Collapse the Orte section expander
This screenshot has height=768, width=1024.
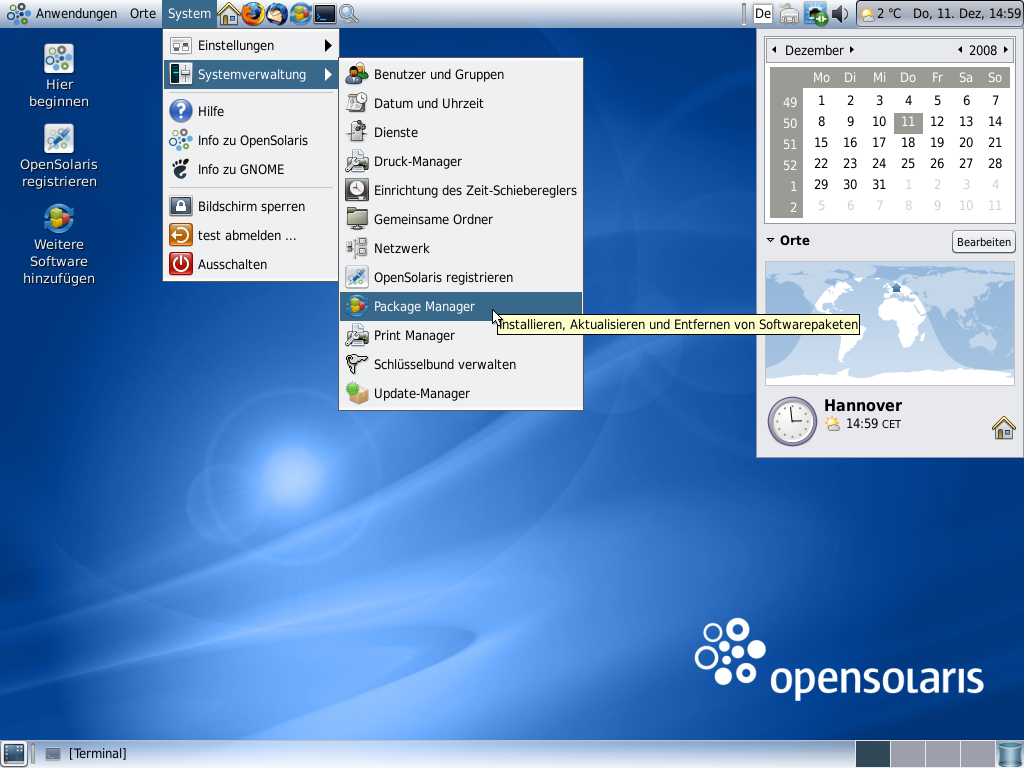click(771, 240)
